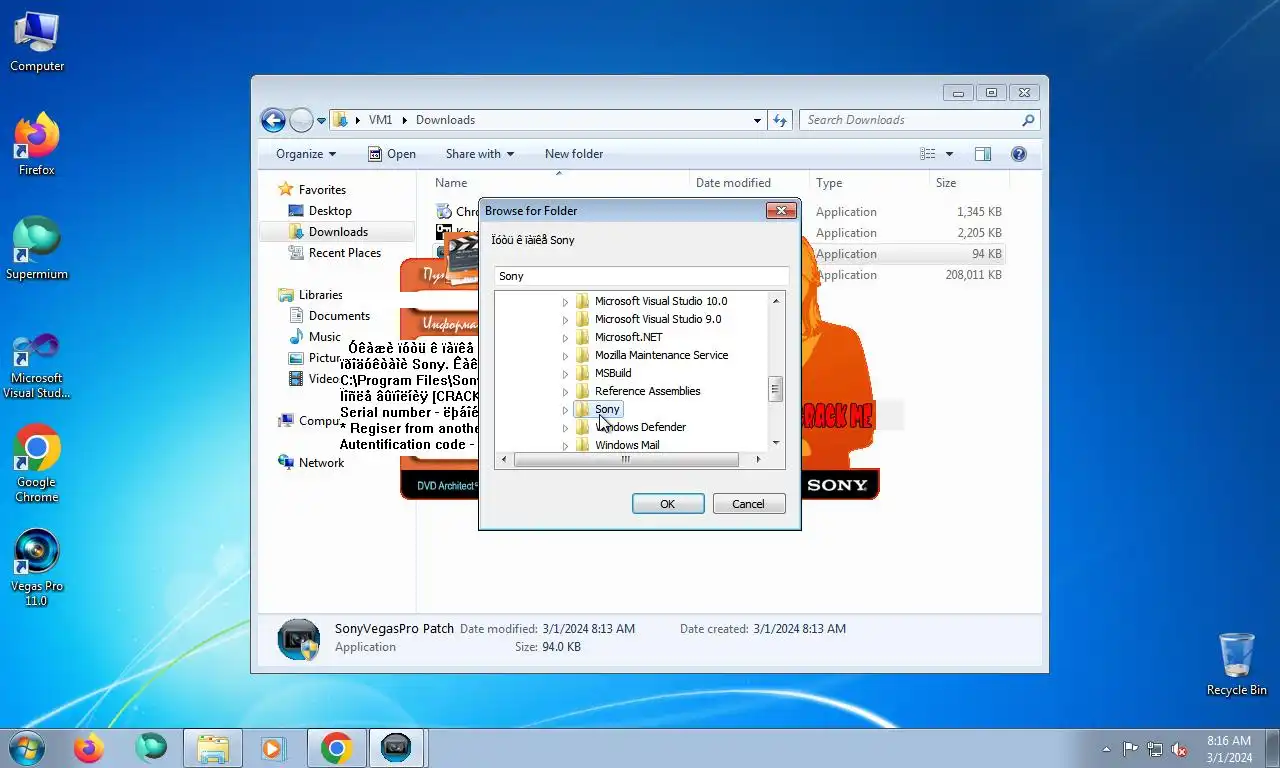
Task: Select the Reference Assemblies folder
Action: pyautogui.click(x=647, y=391)
